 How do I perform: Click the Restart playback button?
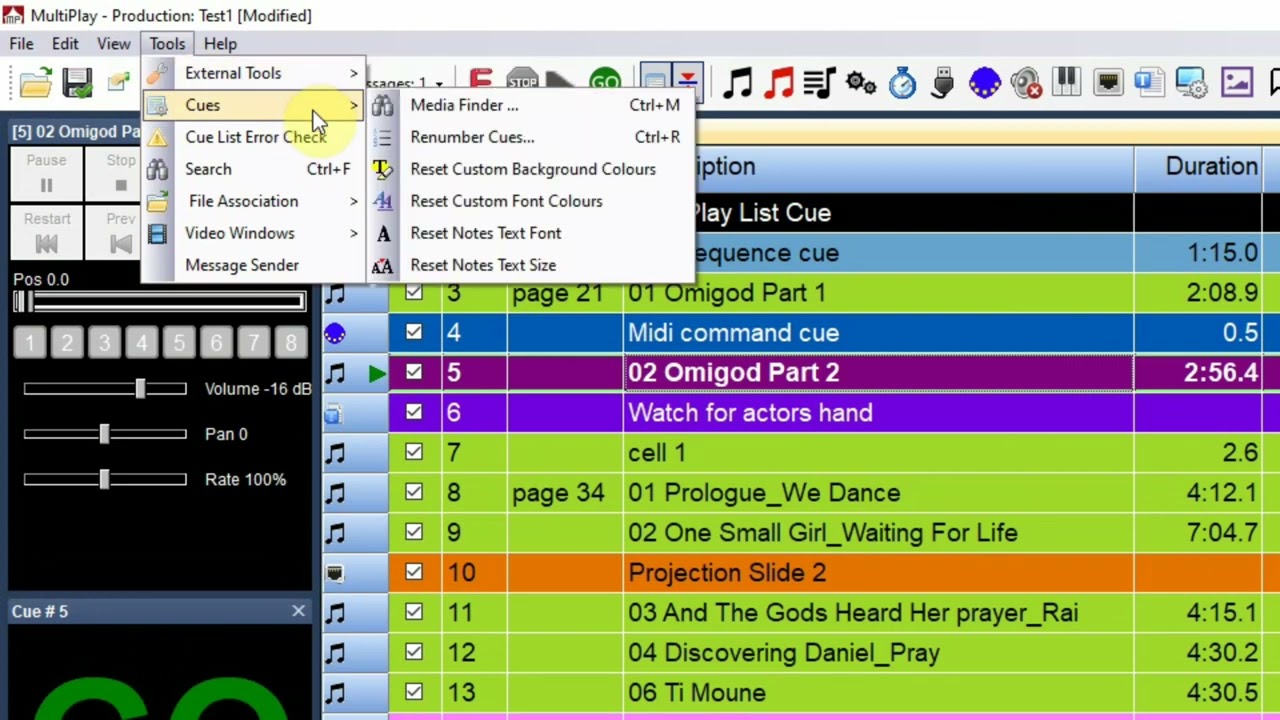[46, 232]
